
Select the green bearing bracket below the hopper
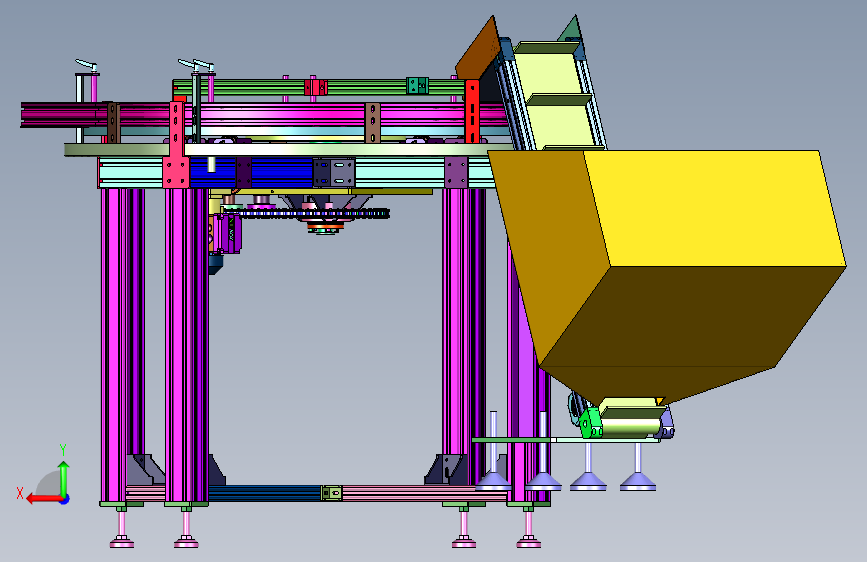(x=591, y=423)
